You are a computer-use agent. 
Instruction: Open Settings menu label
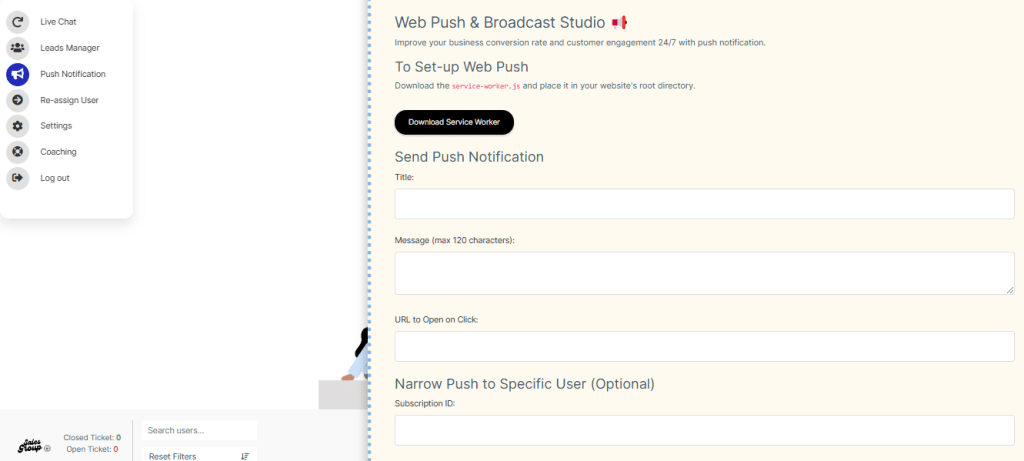56,126
